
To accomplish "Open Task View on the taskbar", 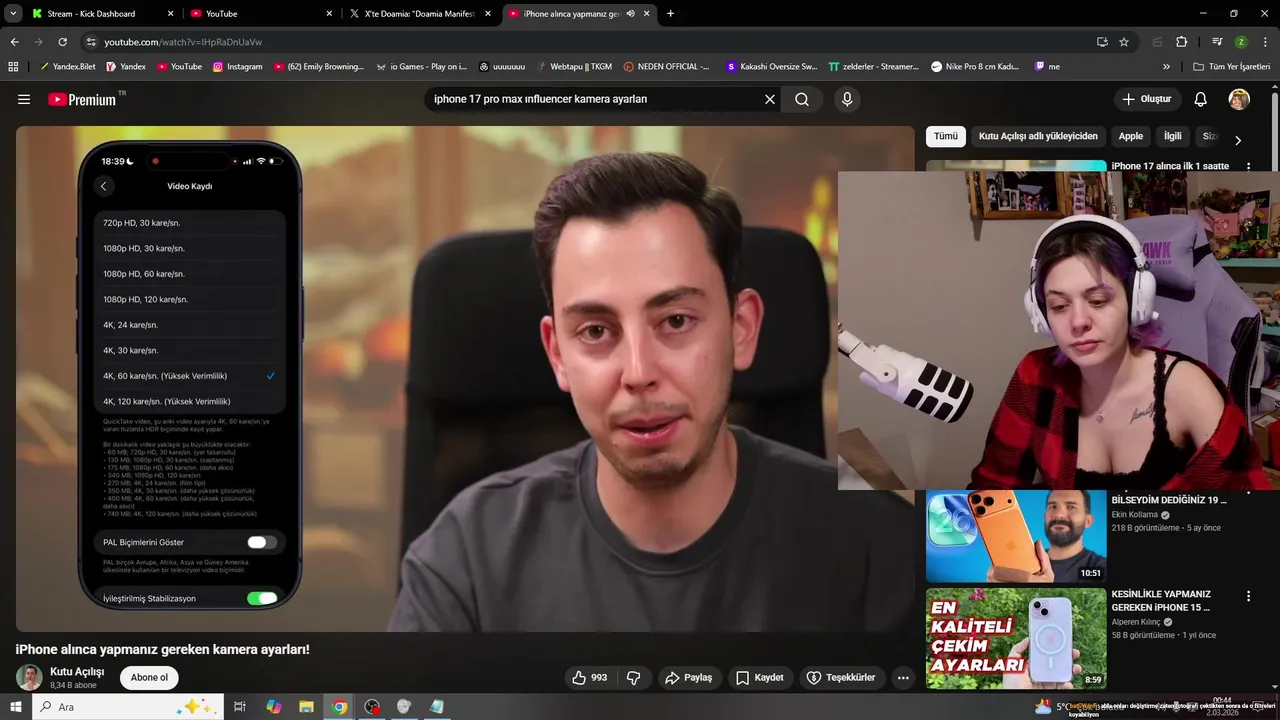I will tap(240, 707).
